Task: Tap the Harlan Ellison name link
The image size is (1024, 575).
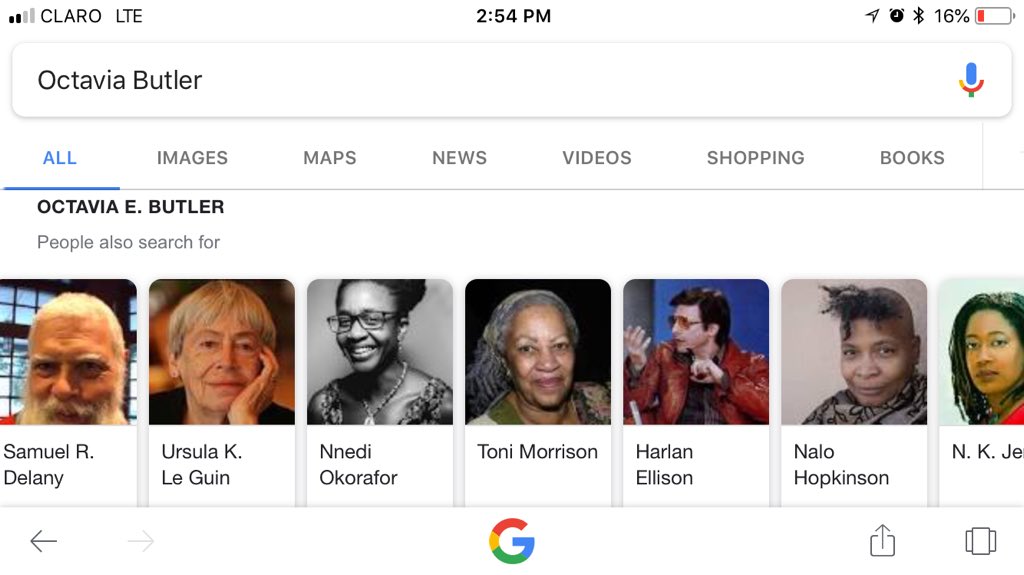Action: click(x=664, y=465)
